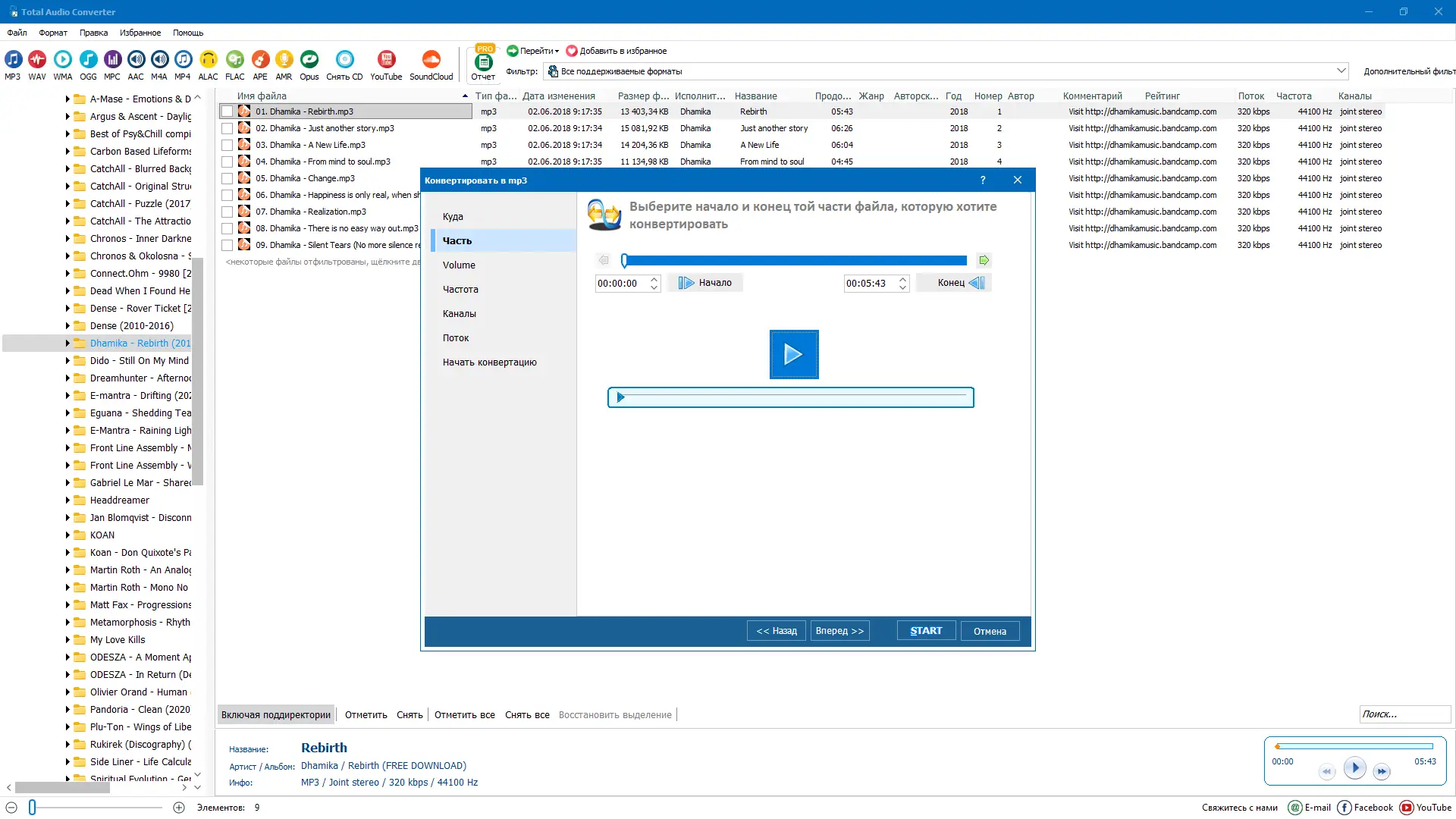Expand the Dido - Still On My Mind folder
The image size is (1456, 819).
(x=67, y=361)
